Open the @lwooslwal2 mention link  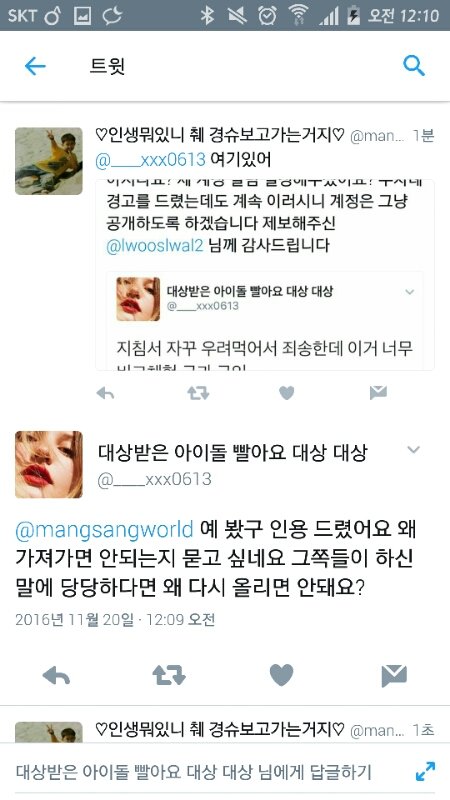(155, 245)
